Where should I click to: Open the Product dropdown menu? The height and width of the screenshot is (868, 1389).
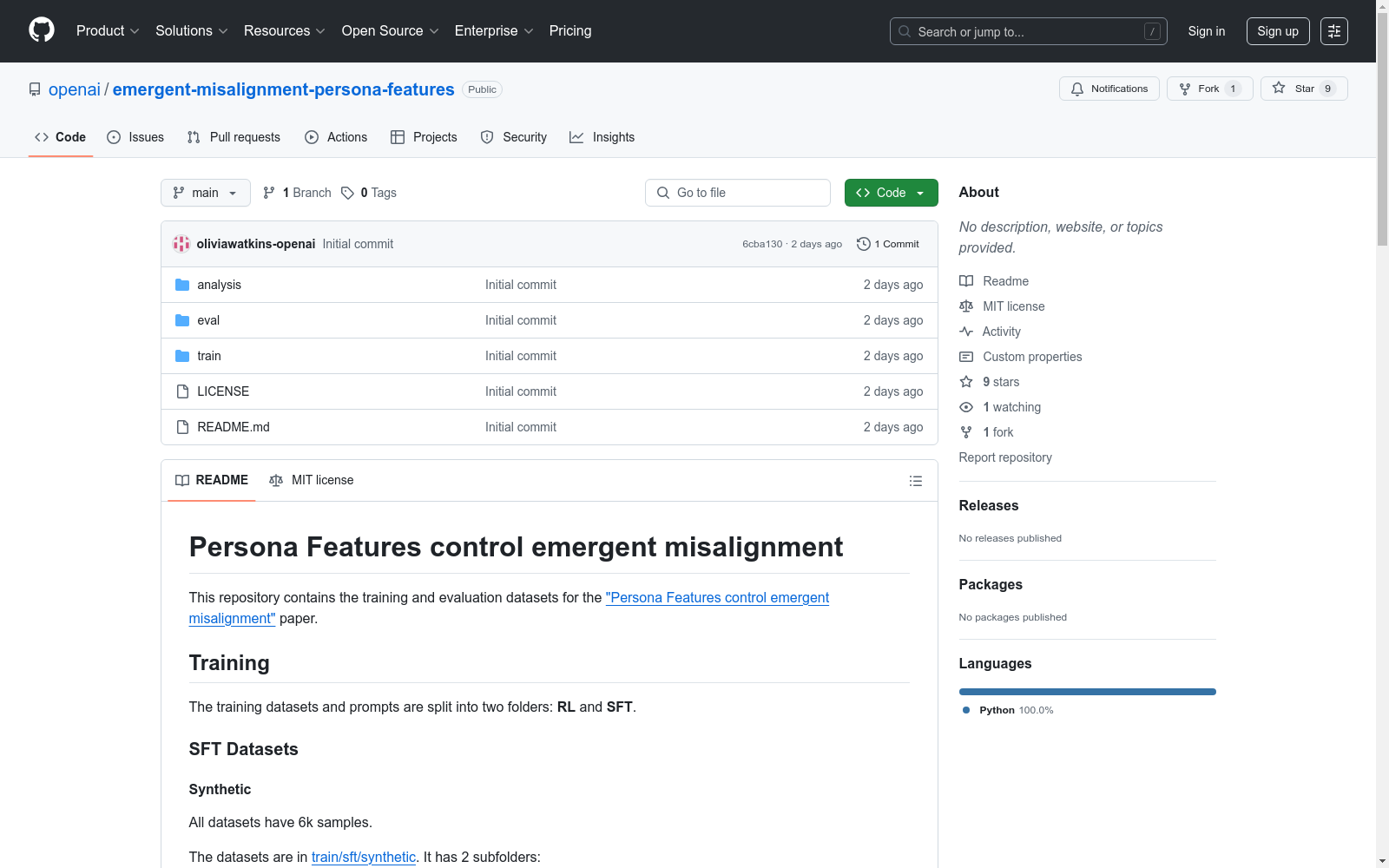pos(108,31)
